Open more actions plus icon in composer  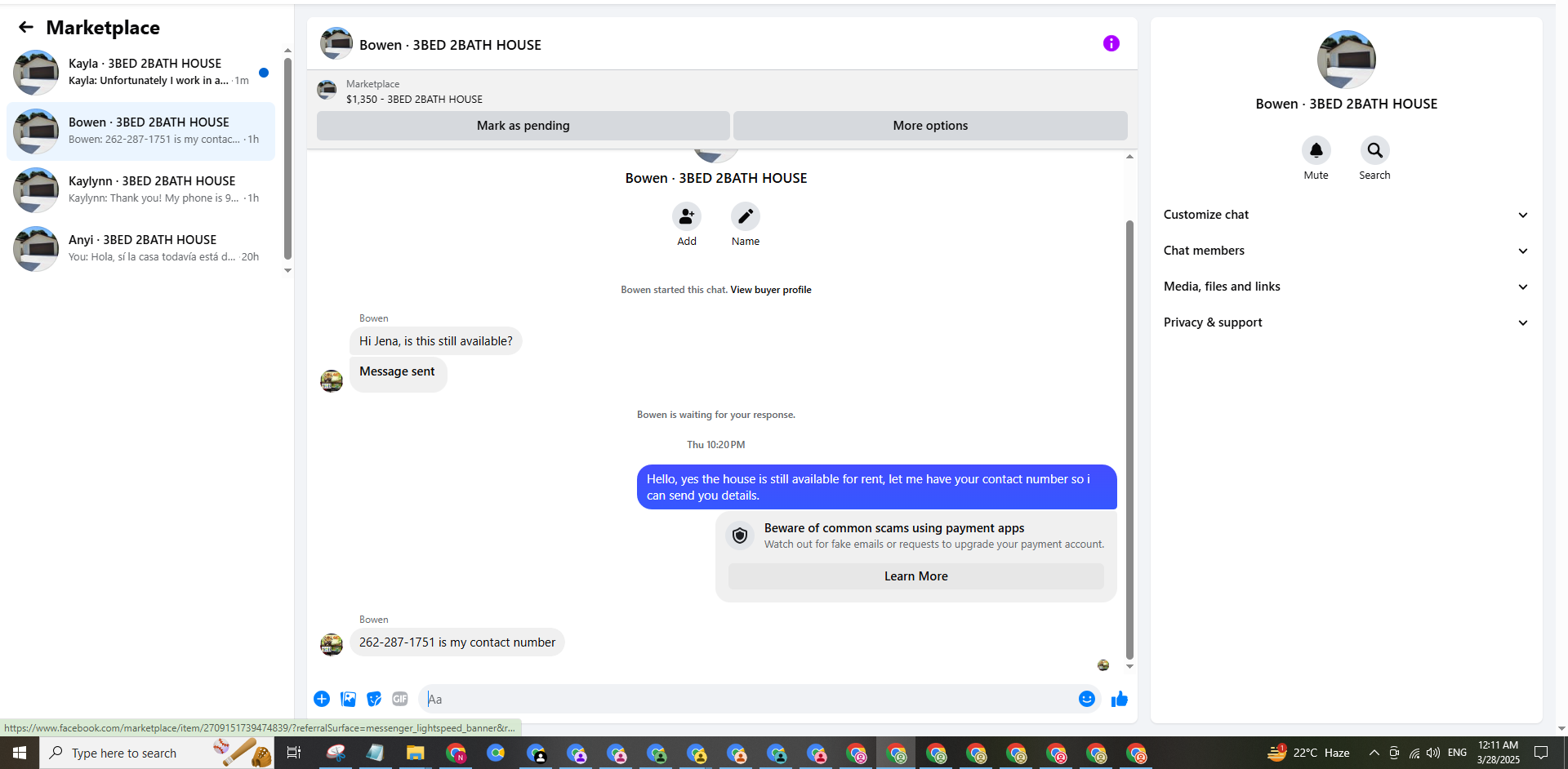(322, 699)
